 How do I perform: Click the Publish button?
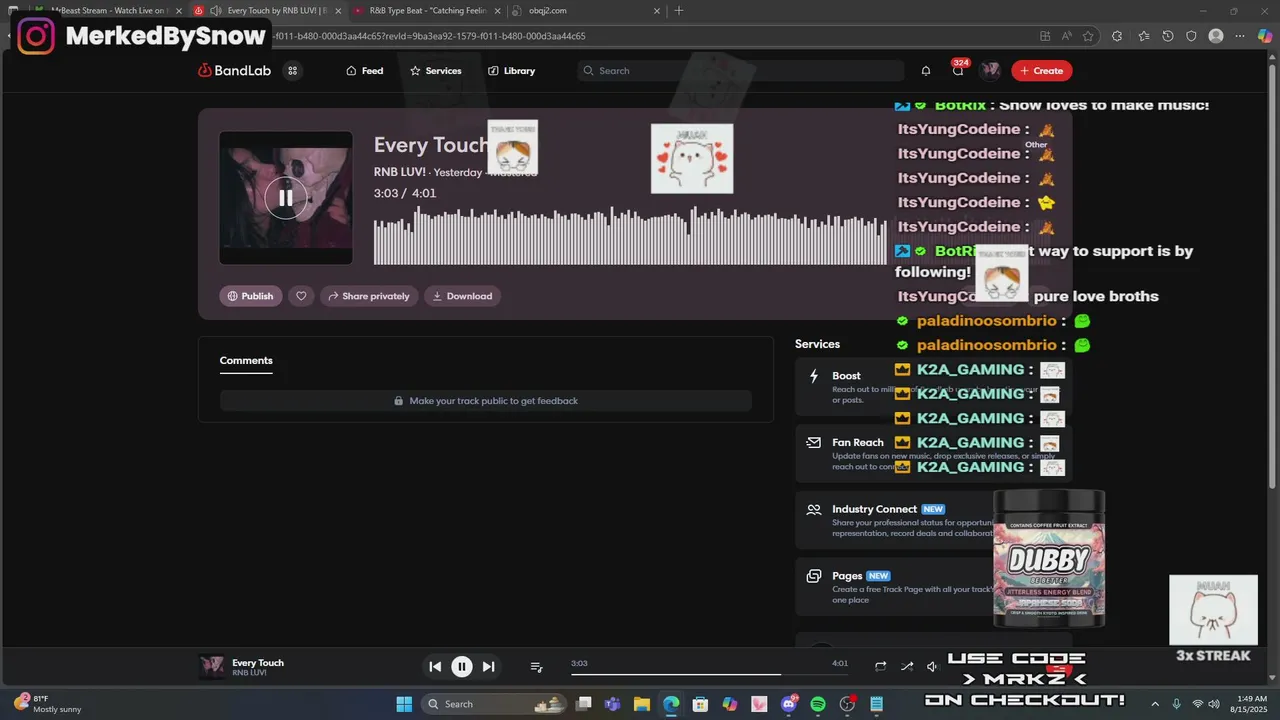(251, 296)
